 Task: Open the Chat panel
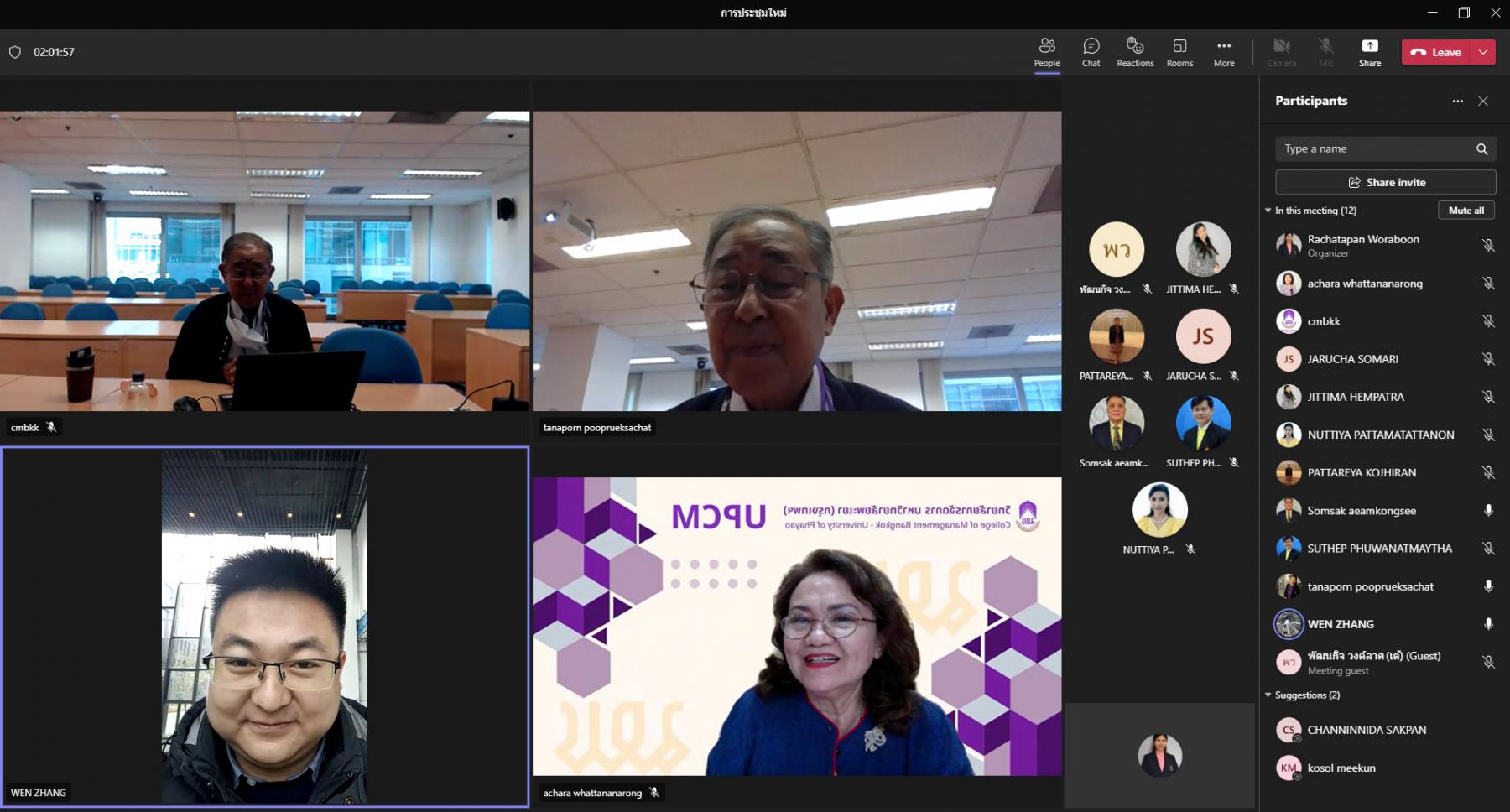pos(1091,52)
